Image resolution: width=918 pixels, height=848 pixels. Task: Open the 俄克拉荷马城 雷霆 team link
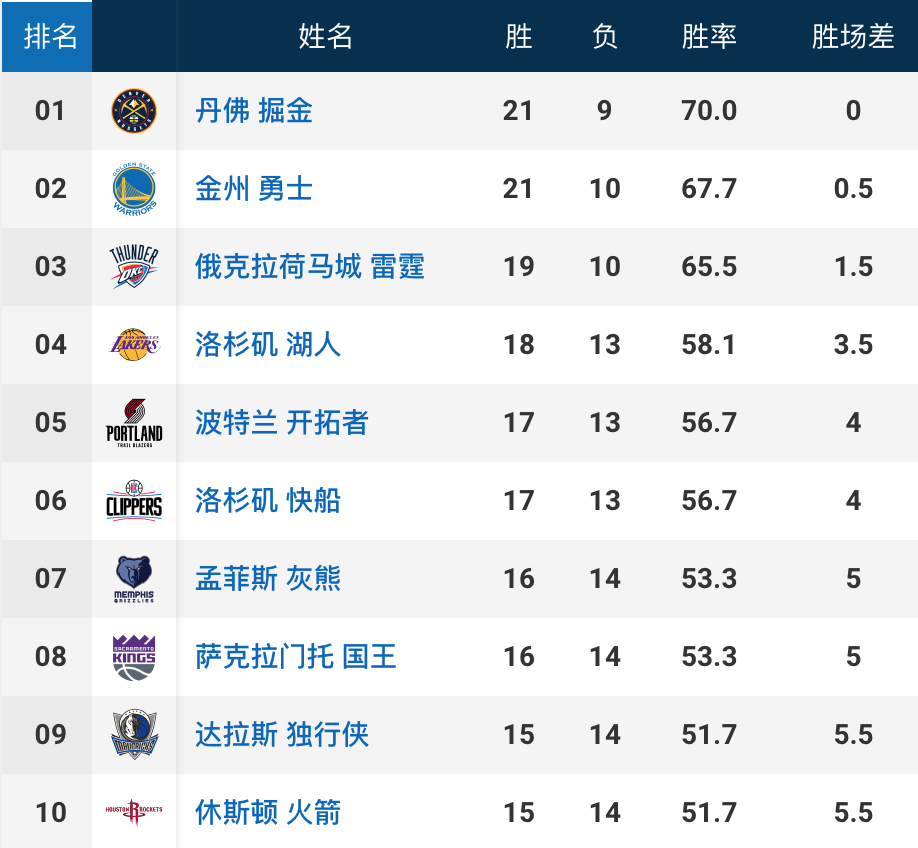pos(310,267)
